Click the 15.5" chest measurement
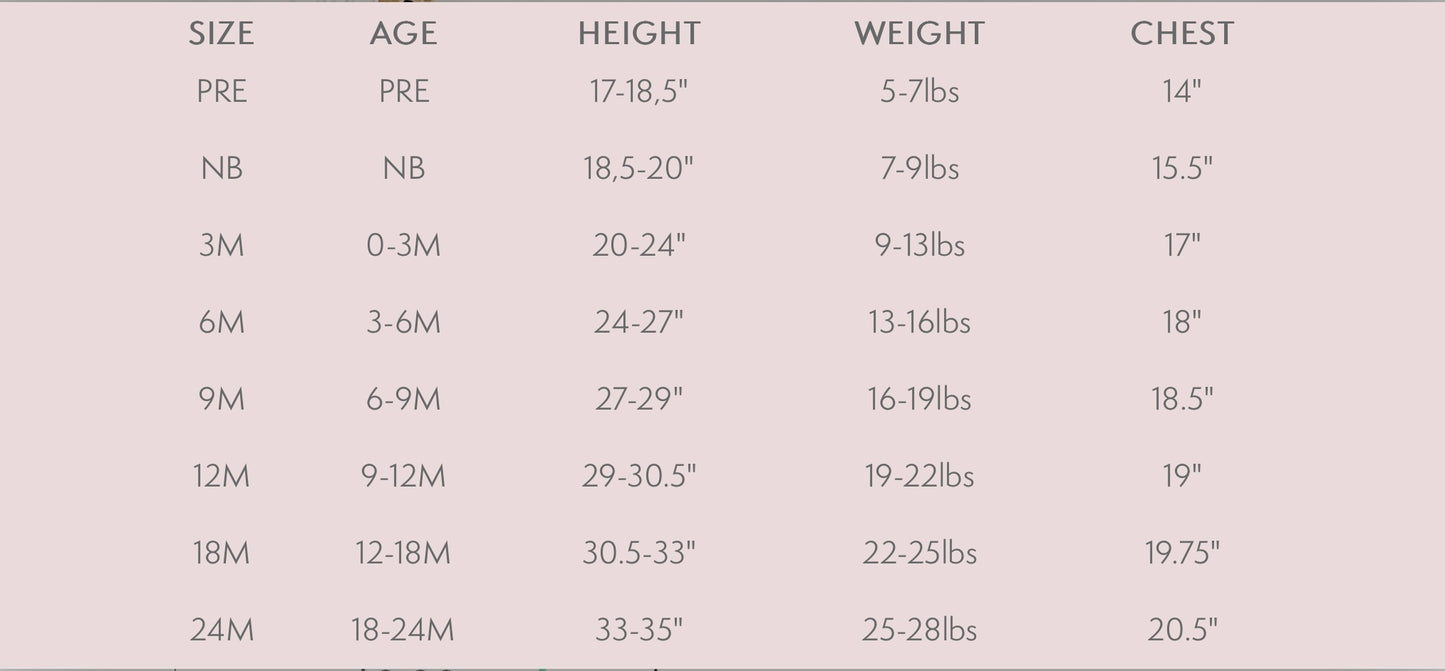The image size is (1445, 671). 1182,168
